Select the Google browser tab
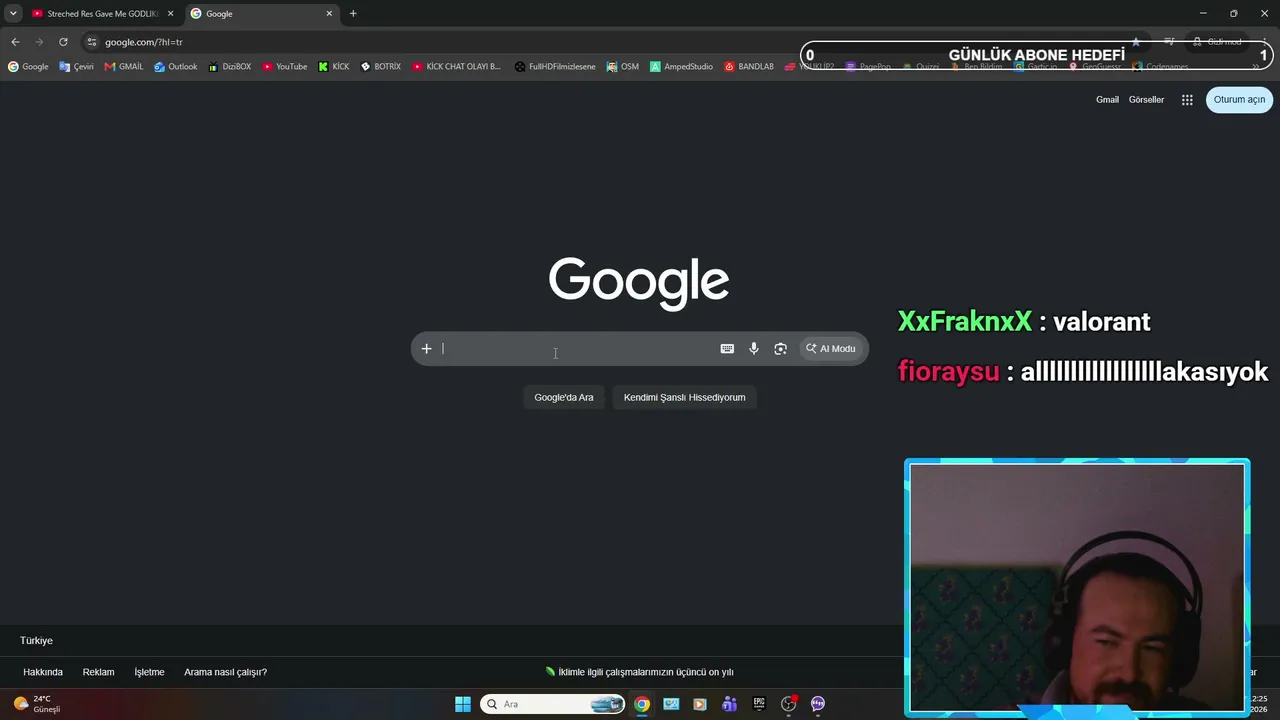This screenshot has width=1280, height=720. point(262,14)
